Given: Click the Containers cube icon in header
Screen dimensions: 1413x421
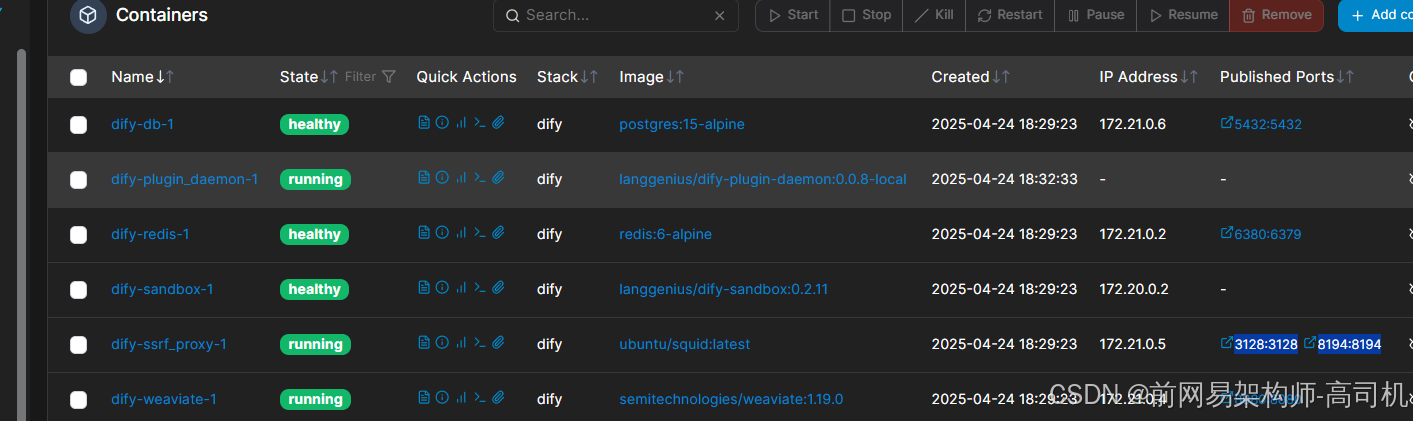Looking at the screenshot, I should (88, 16).
